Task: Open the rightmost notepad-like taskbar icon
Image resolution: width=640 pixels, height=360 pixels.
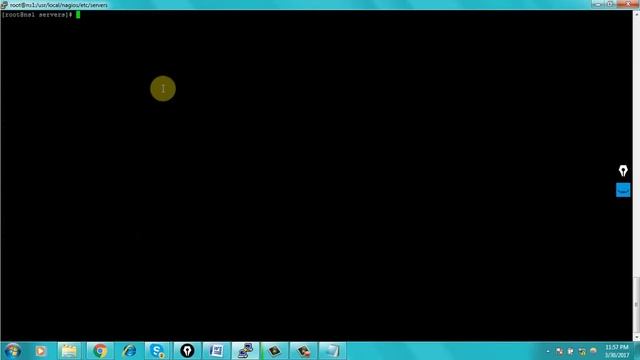Action: [332, 351]
